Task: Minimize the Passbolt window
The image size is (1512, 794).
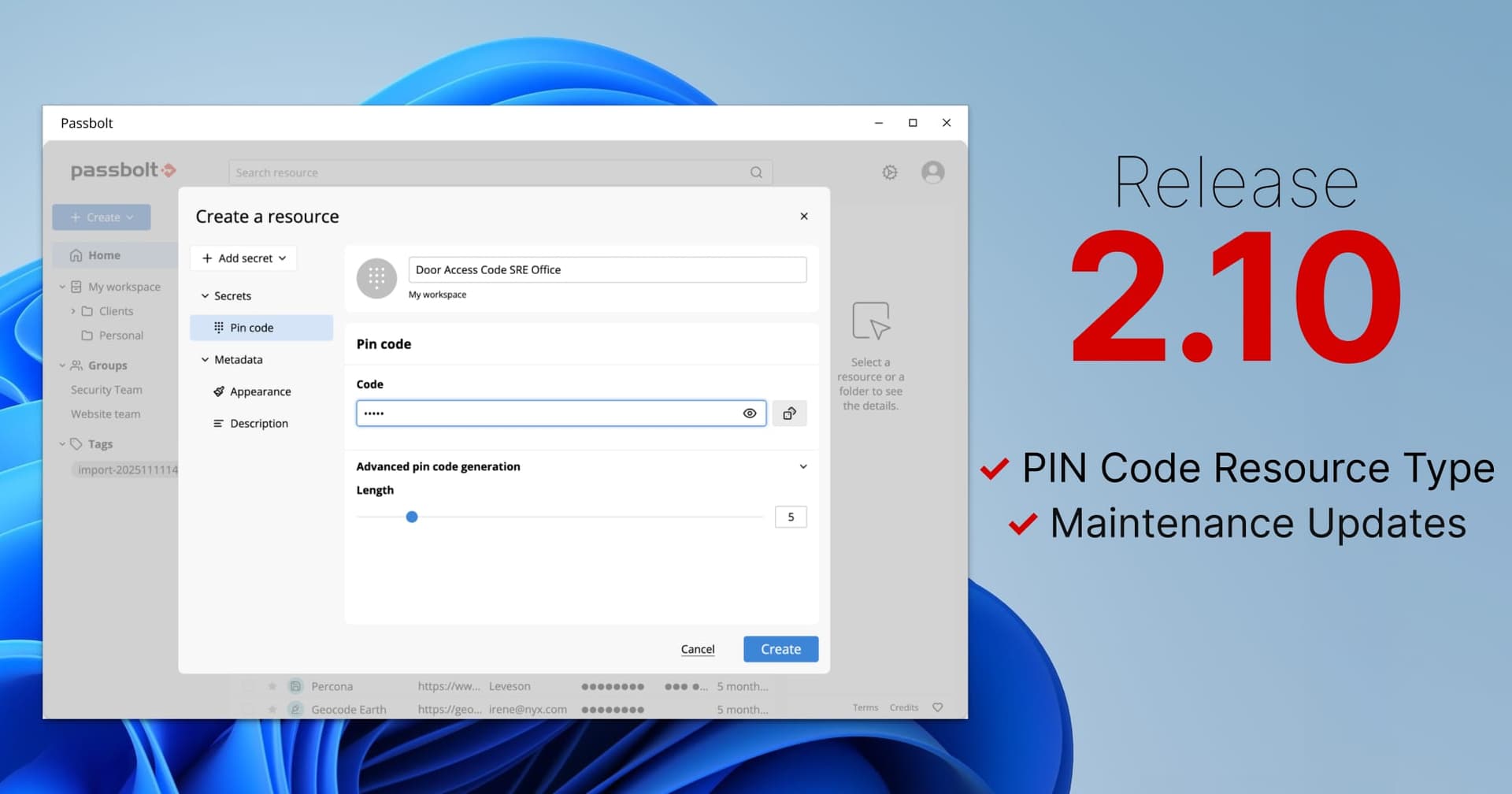Action: 879,123
